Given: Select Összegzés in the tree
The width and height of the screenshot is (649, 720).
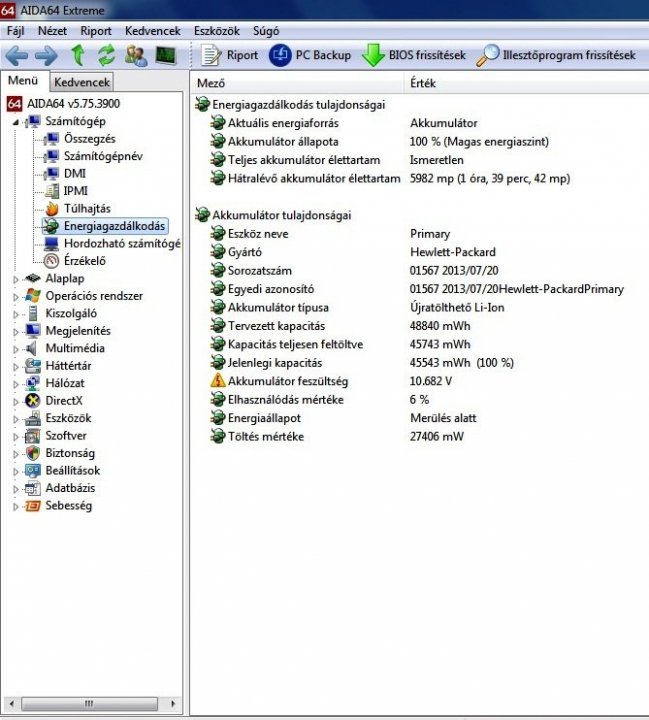Looking at the screenshot, I should (x=90, y=139).
